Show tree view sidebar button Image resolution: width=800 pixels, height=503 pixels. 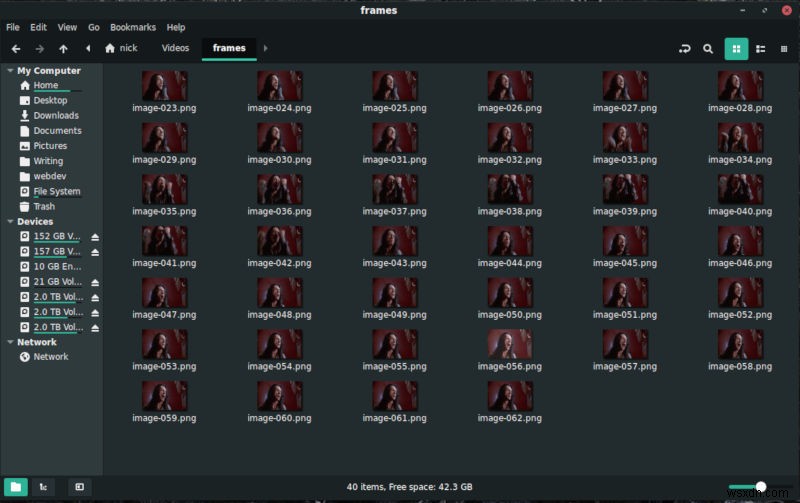click(x=43, y=487)
